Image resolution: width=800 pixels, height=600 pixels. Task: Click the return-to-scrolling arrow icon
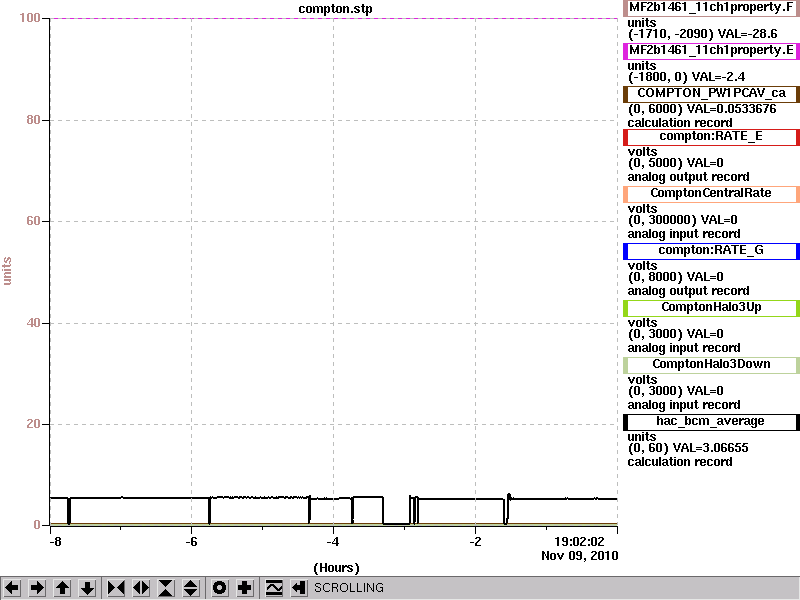pyautogui.click(x=298, y=588)
